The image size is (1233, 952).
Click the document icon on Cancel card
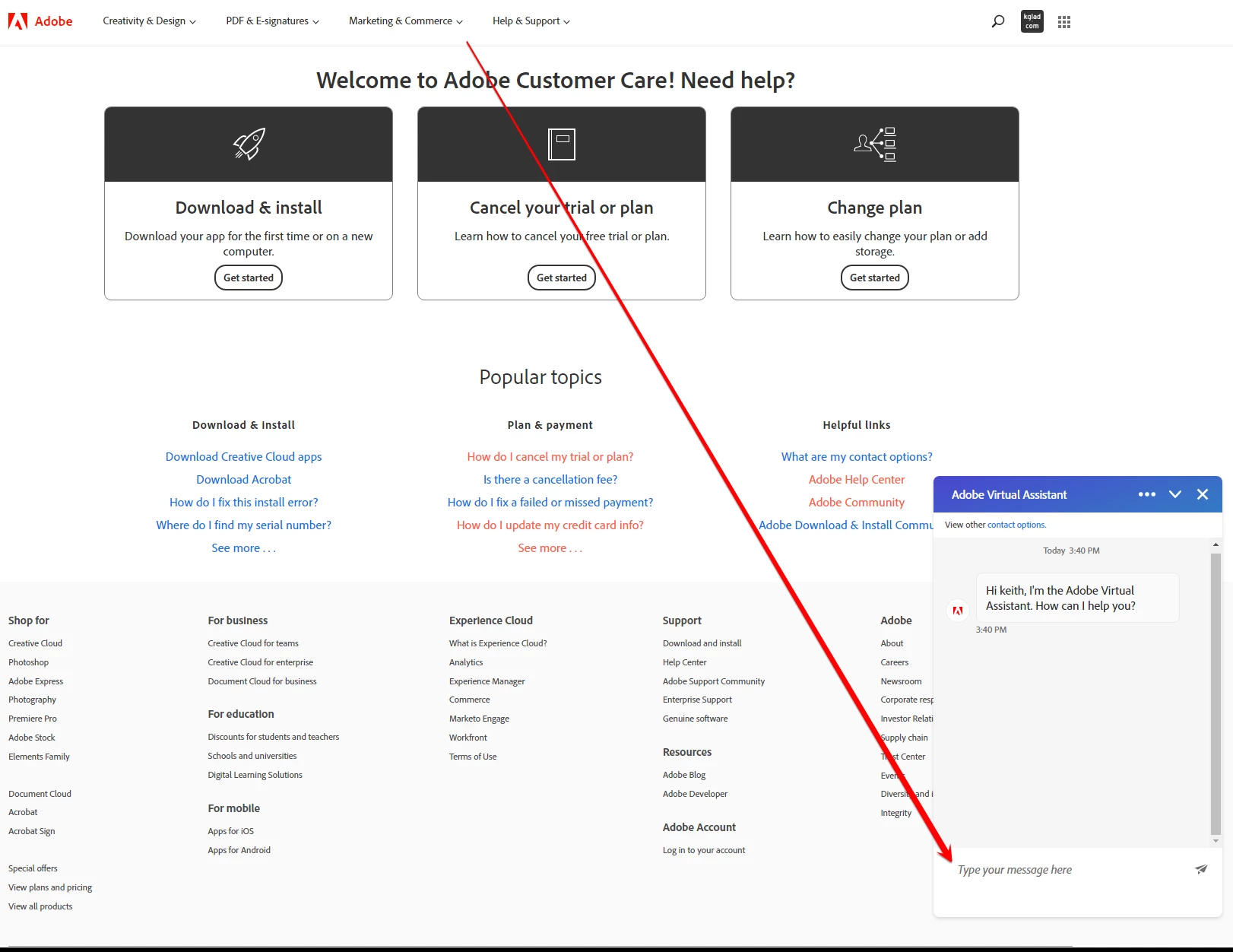tap(562, 144)
